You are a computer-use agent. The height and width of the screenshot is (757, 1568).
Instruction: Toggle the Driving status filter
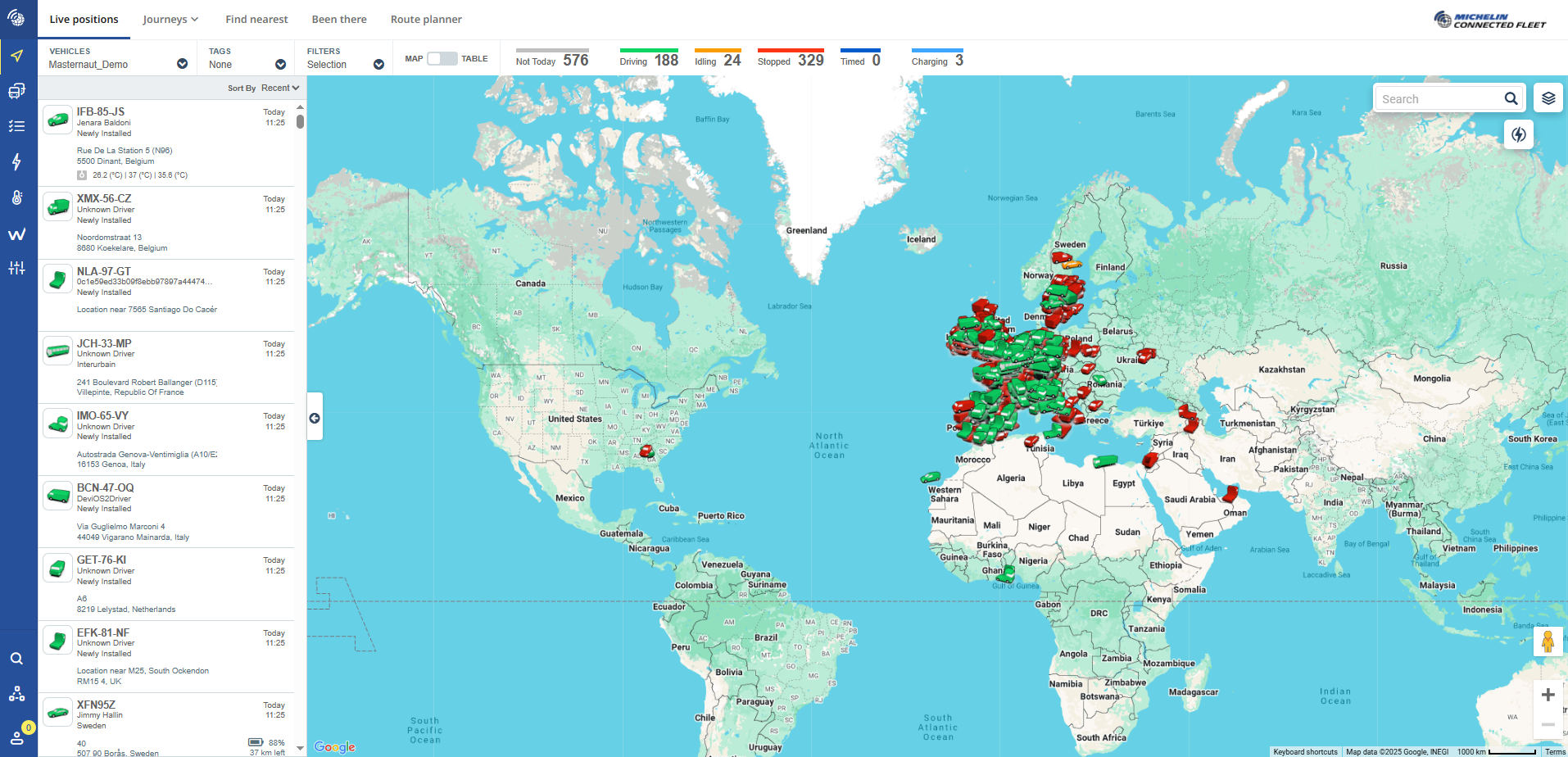[x=648, y=59]
